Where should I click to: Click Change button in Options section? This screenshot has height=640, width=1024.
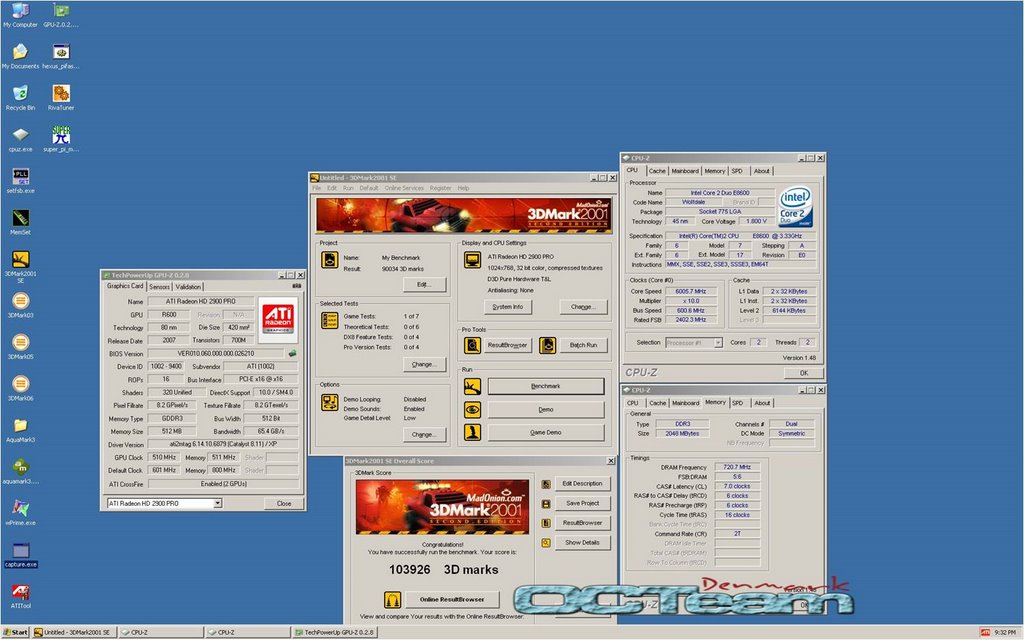[424, 434]
